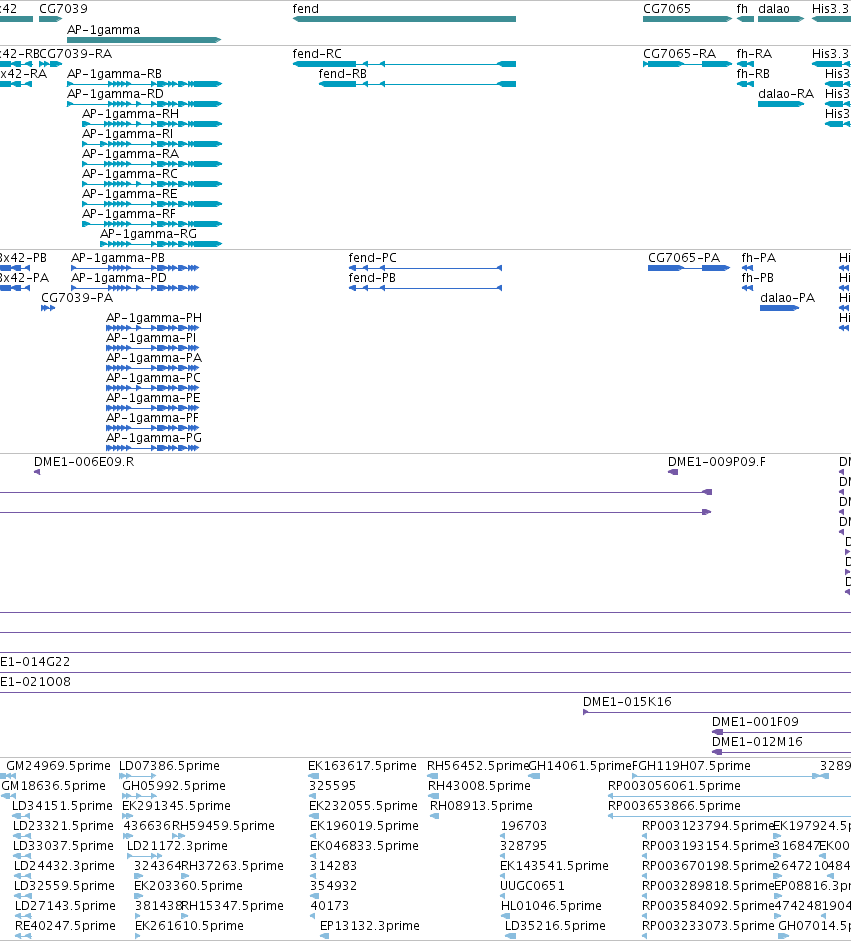Image resolution: width=851 pixels, height=941 pixels.
Task: Select EST EP13132.3prime
Action: click(x=325, y=936)
